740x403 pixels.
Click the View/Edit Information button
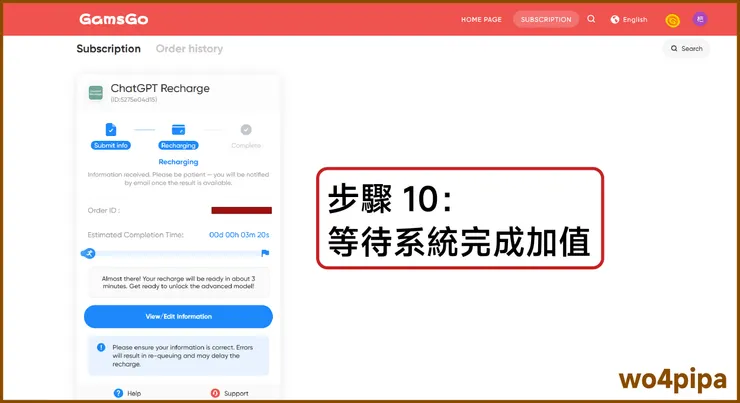point(178,317)
